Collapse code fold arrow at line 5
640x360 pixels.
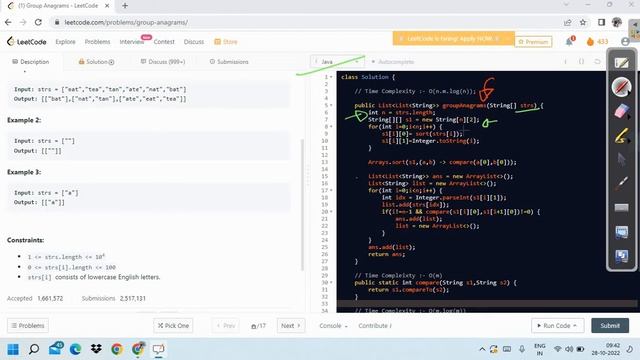point(331,105)
